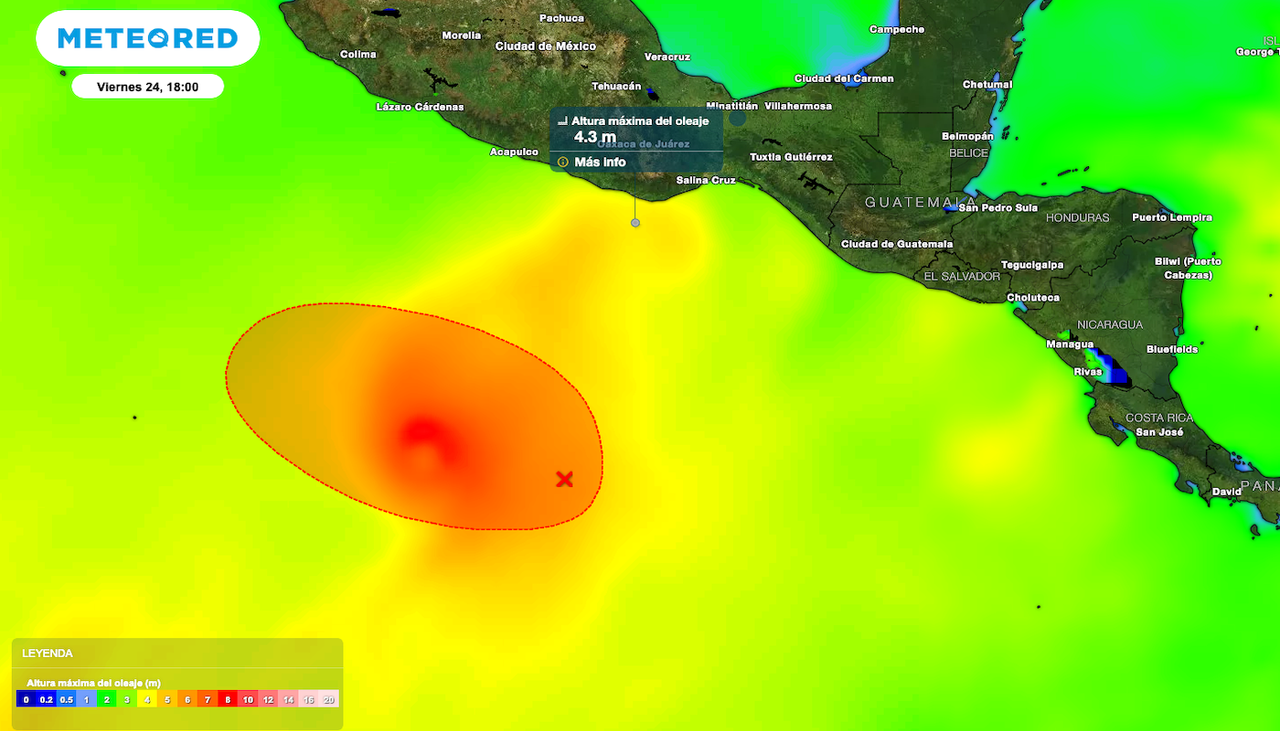The image size is (1280, 731).
Task: Click the grey map pin dot below the tooltip
Action: coord(635,222)
